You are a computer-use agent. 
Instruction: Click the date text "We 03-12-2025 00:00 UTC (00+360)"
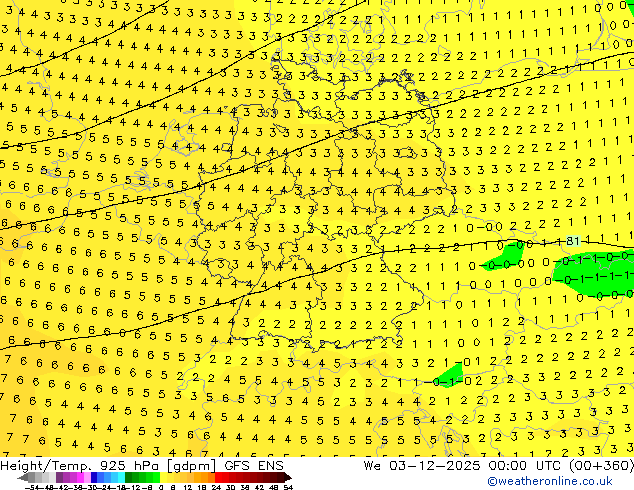tap(499, 465)
